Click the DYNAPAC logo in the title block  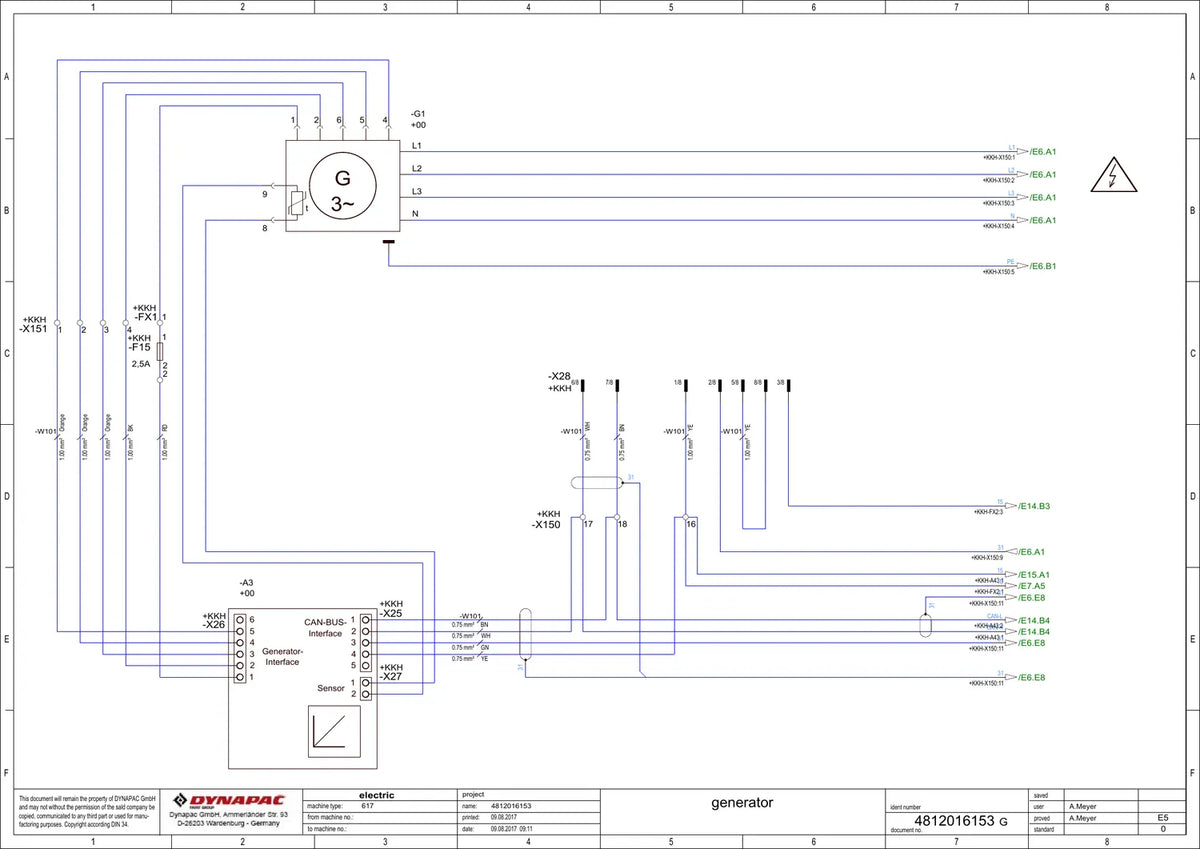(229, 800)
